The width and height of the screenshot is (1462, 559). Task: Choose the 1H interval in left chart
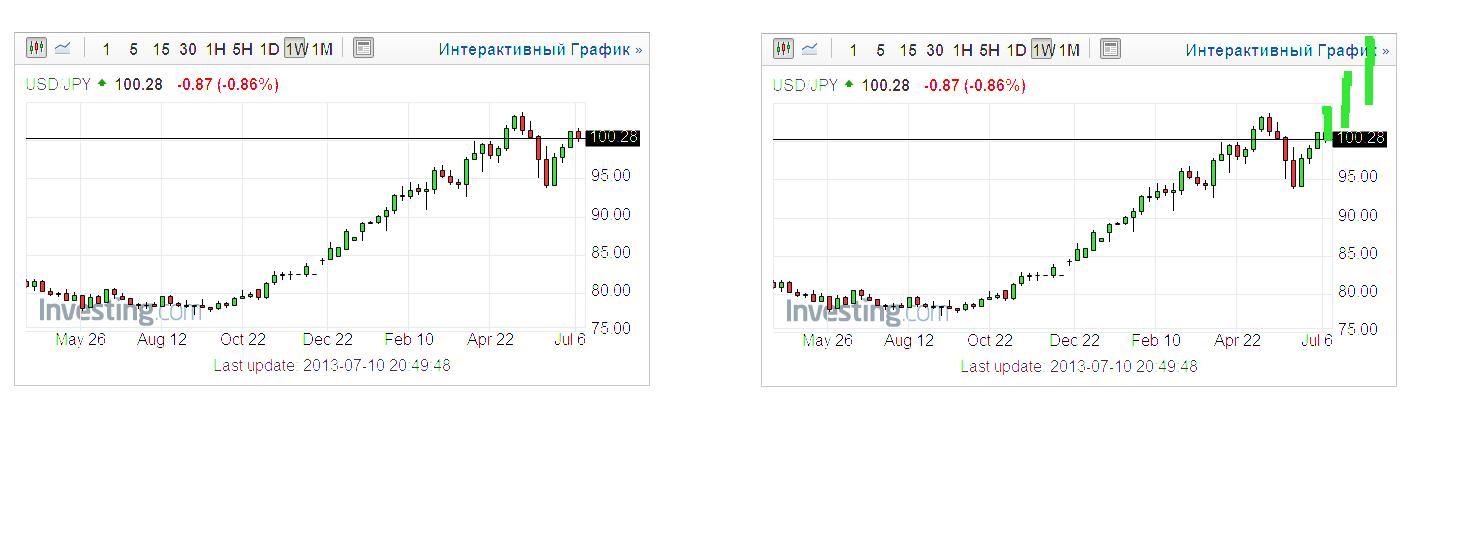[215, 48]
